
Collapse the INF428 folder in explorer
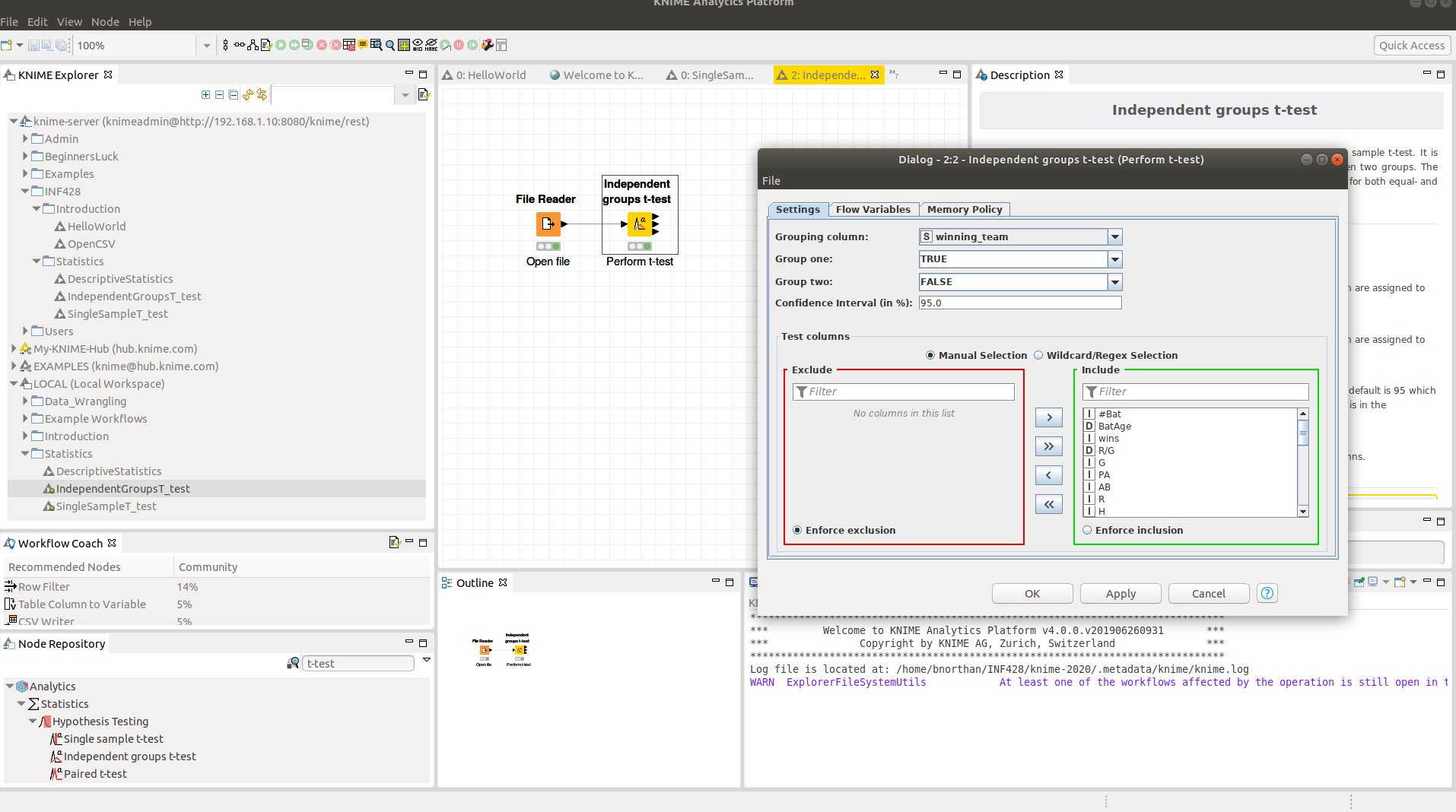[25, 192]
